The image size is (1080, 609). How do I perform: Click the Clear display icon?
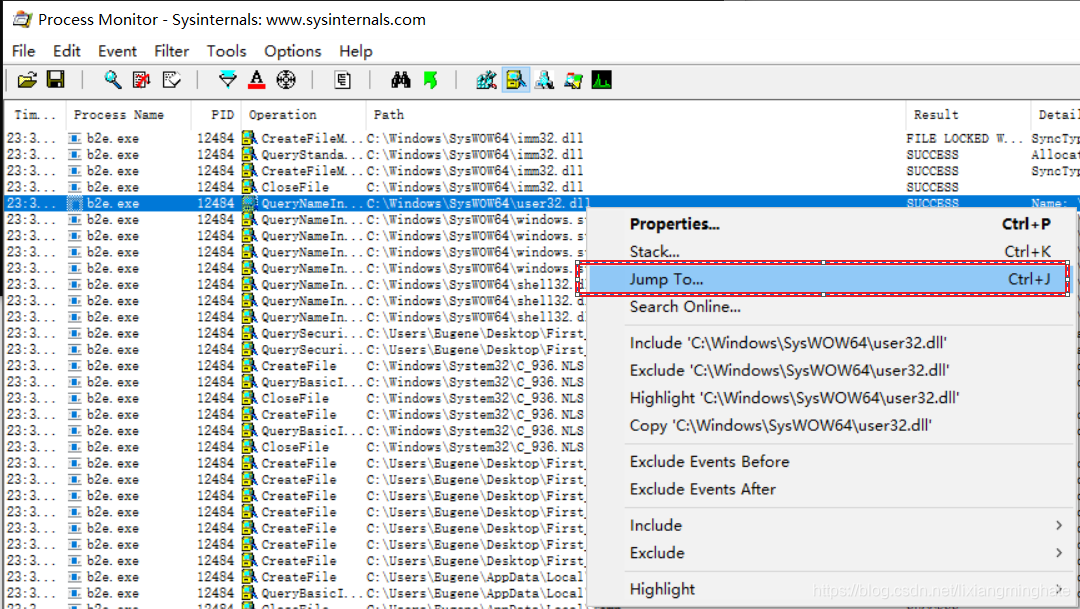(172, 80)
